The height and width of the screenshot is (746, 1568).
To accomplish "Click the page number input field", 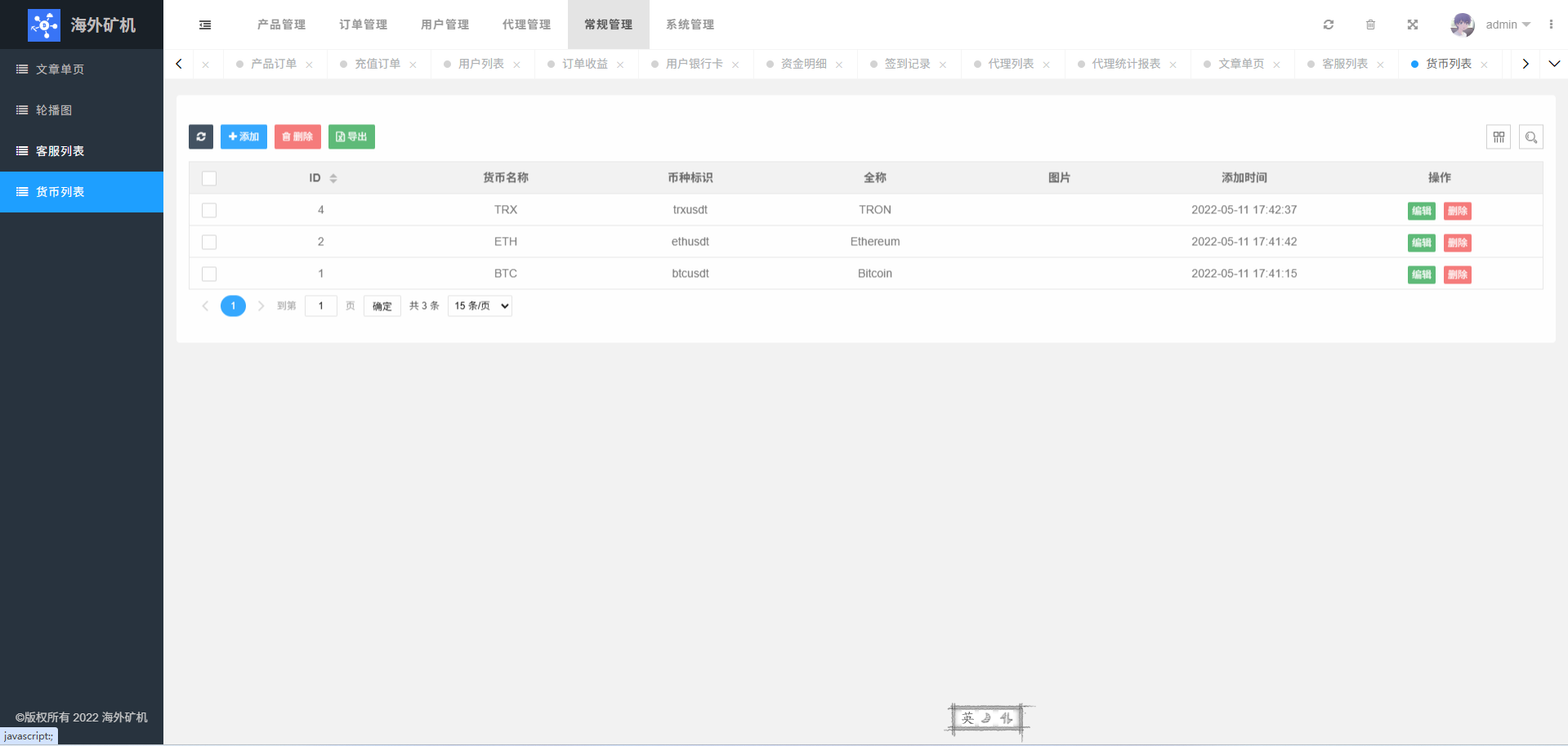I will click(x=321, y=306).
